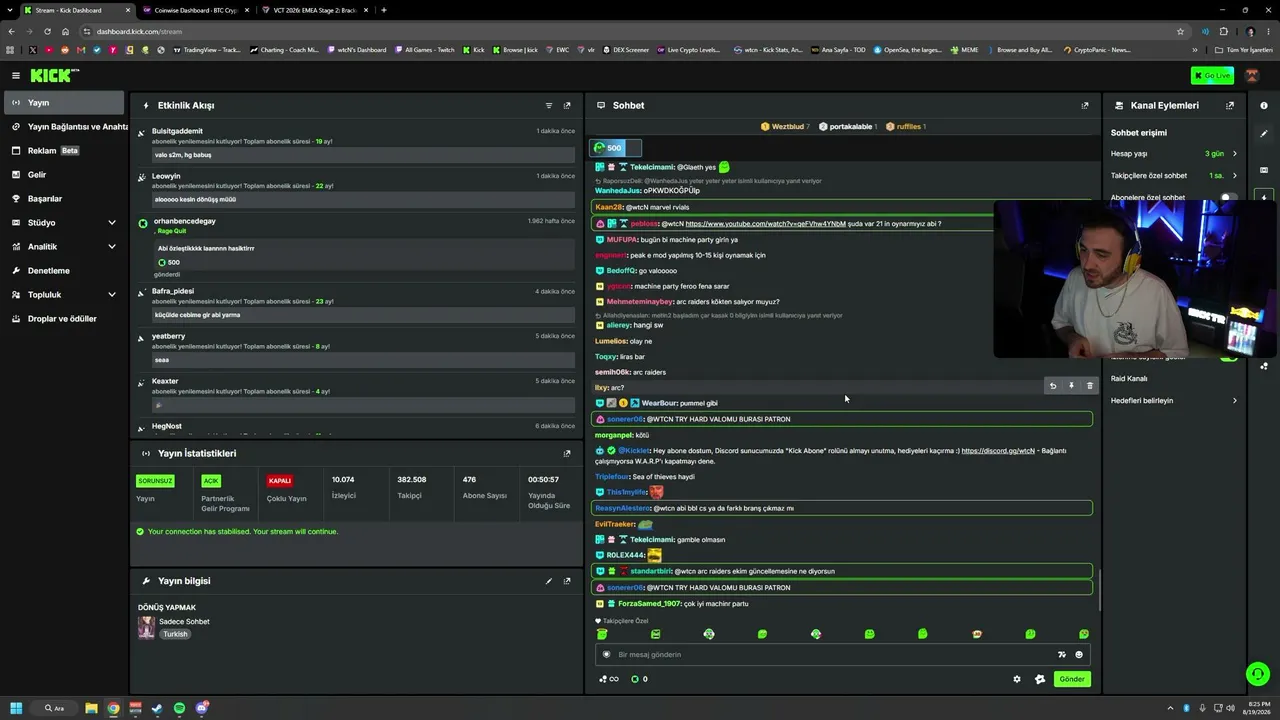
Task: Open the YouTube link in pebloss's message
Action: (x=765, y=224)
